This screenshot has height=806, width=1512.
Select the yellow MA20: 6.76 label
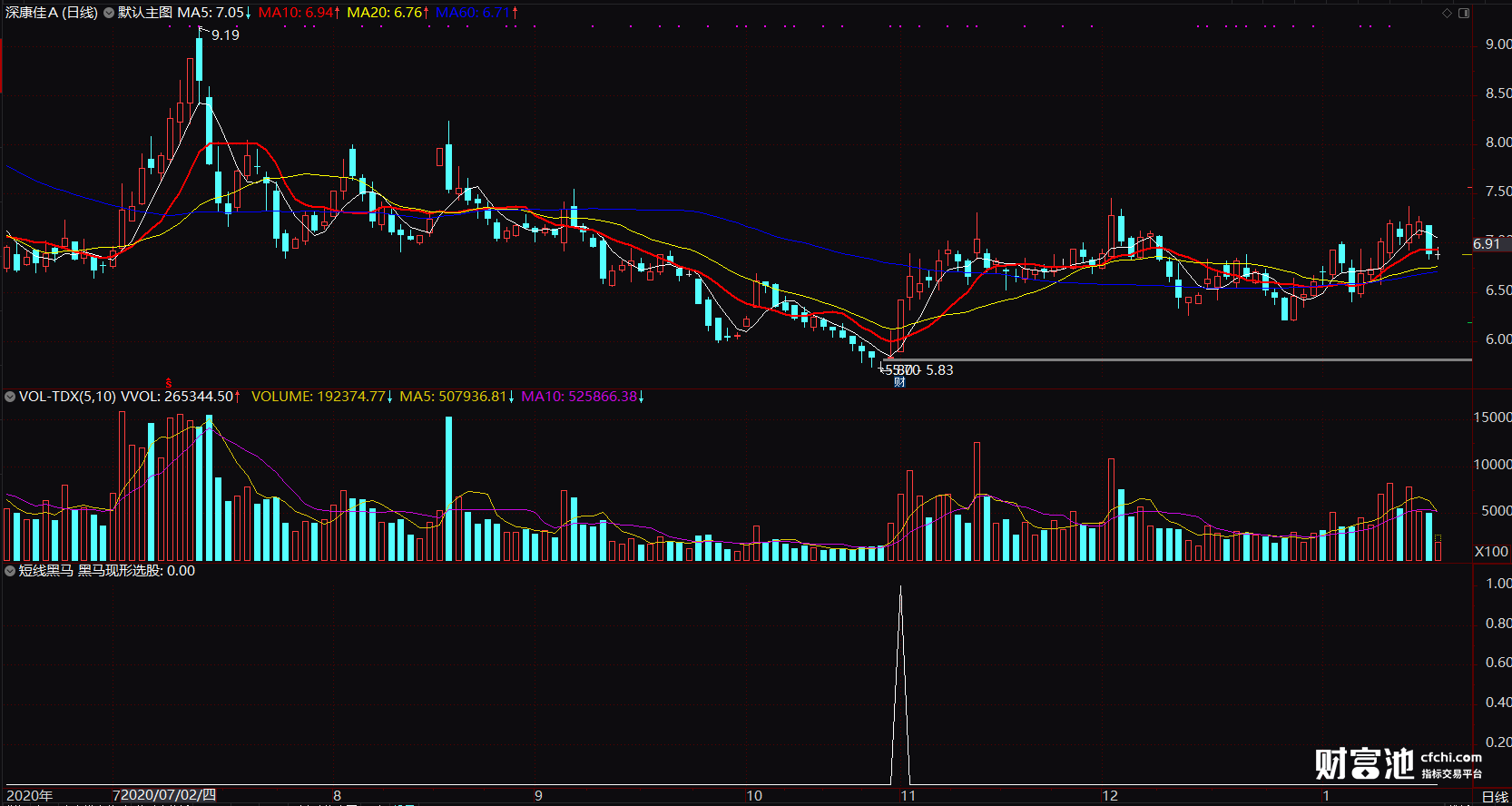(388, 13)
